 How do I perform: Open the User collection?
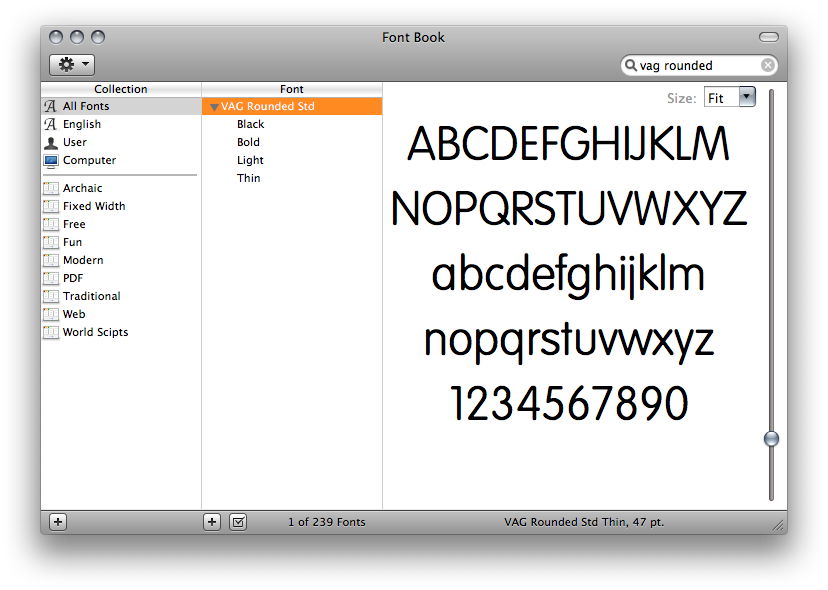(x=75, y=142)
